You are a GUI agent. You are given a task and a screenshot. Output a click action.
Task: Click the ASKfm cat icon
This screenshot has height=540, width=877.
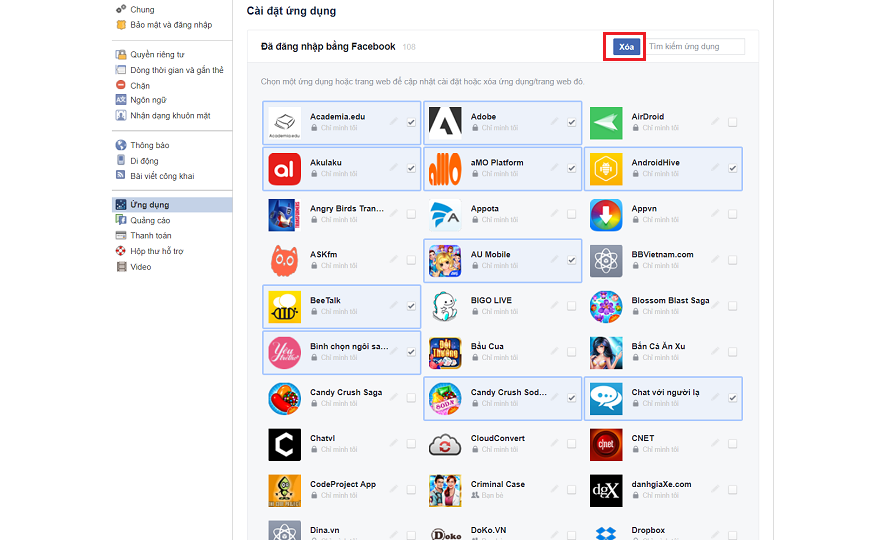click(285, 260)
